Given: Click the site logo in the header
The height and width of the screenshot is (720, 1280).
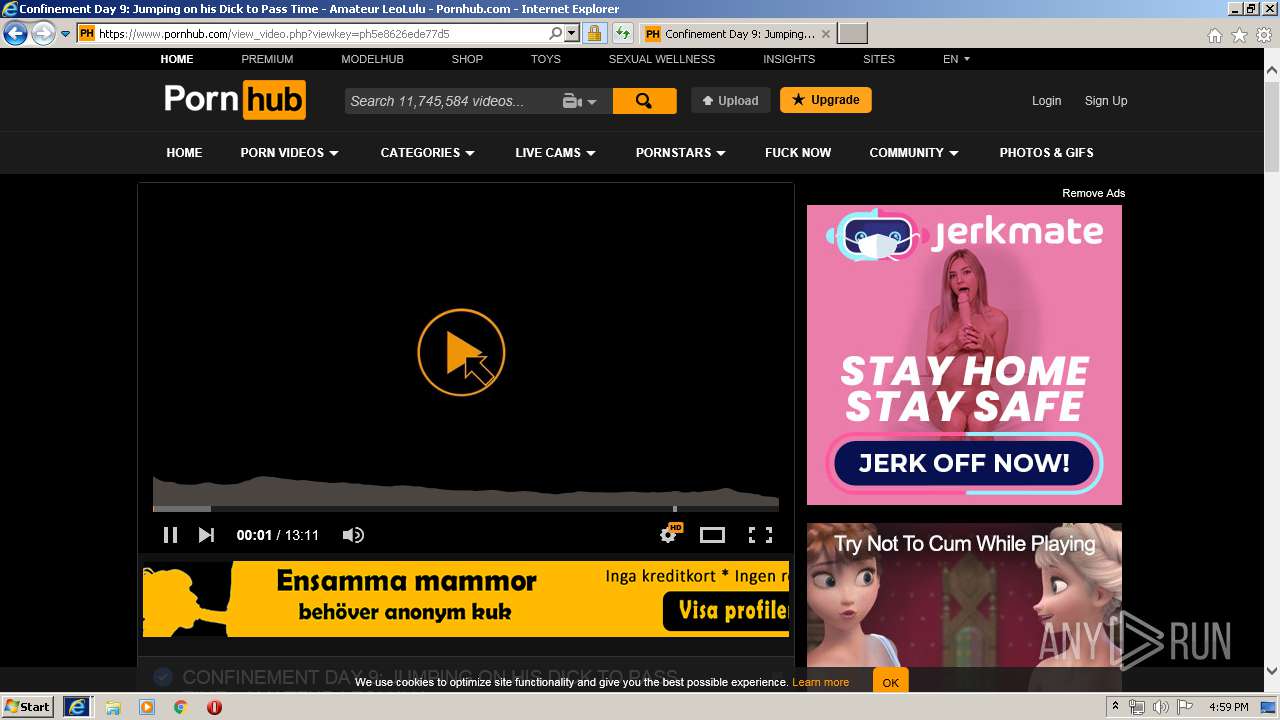Looking at the screenshot, I should coord(235,100).
